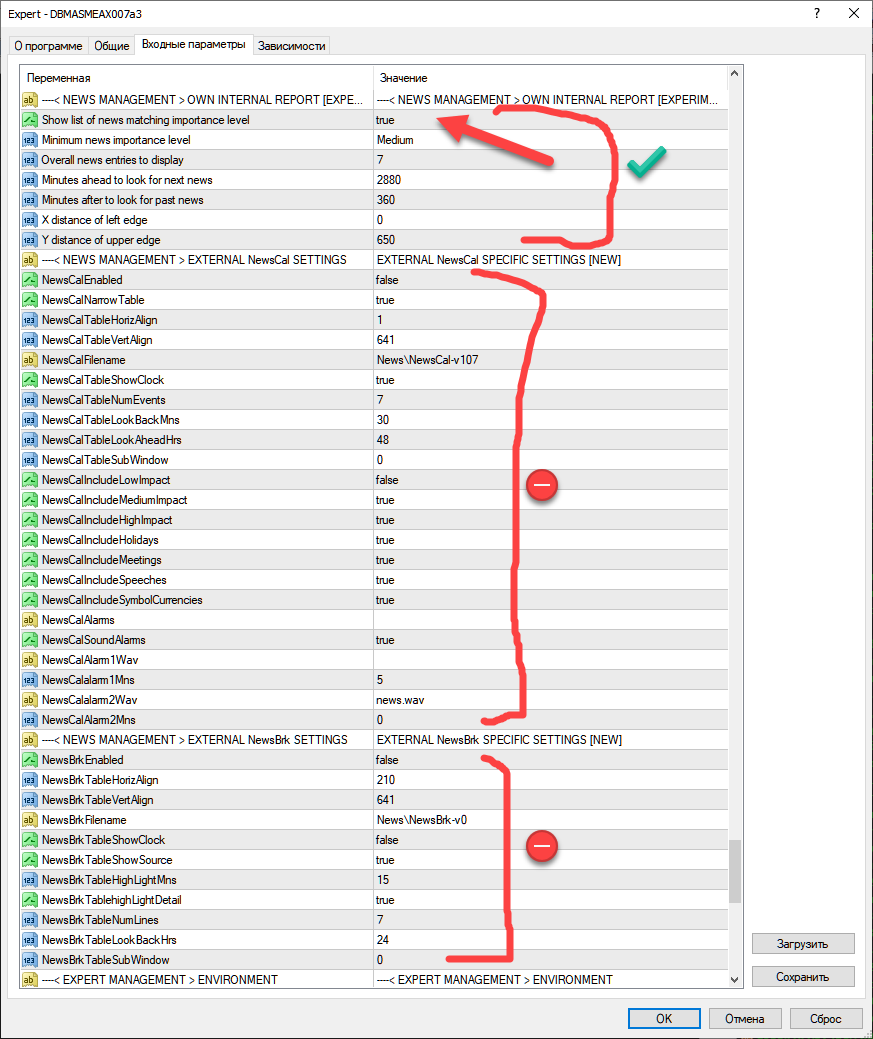Click the integer icon beside NewsCalAlarm2Mns
The height and width of the screenshot is (1039, 873).
(29, 720)
